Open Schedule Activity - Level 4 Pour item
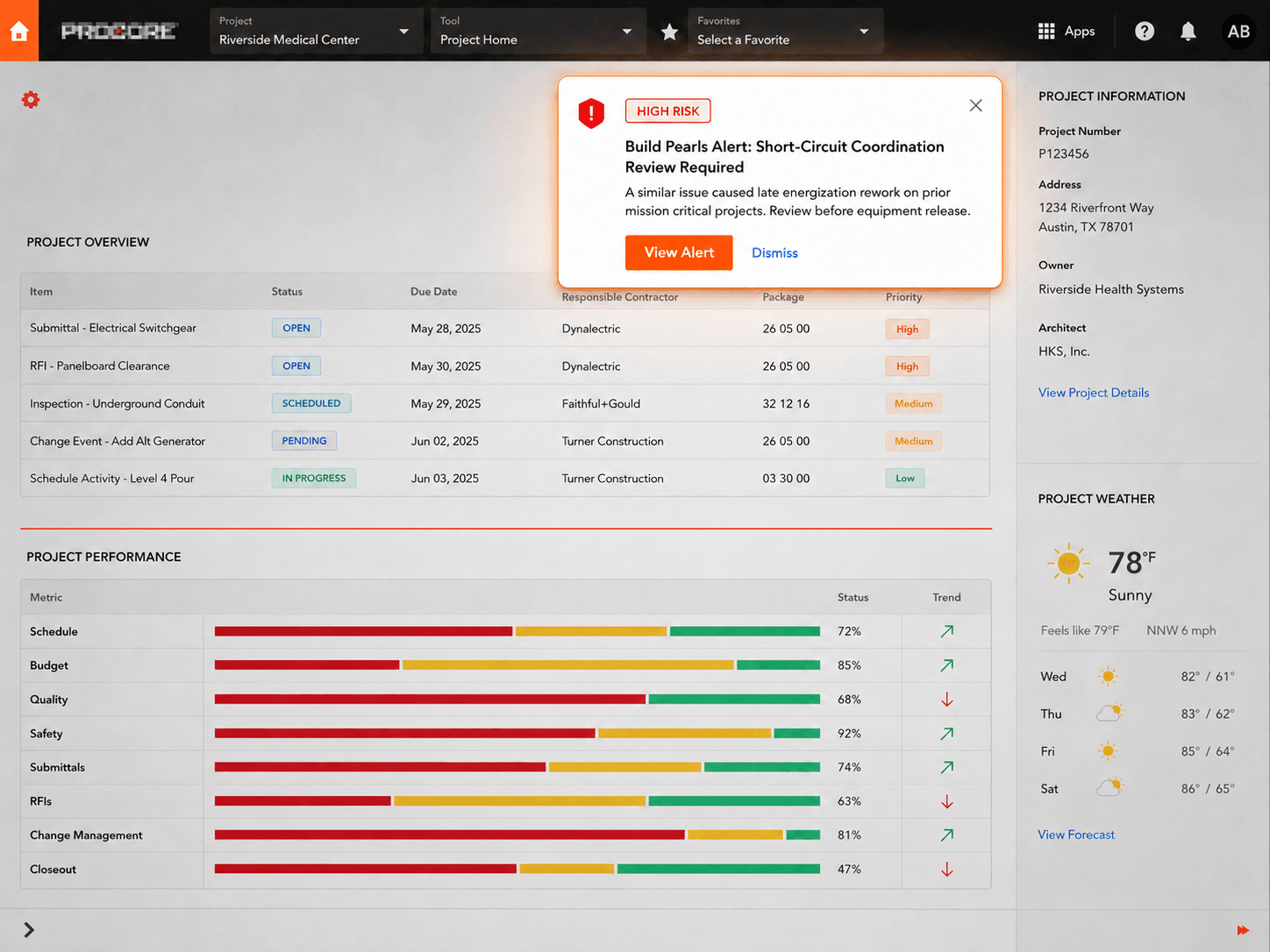 (112, 479)
